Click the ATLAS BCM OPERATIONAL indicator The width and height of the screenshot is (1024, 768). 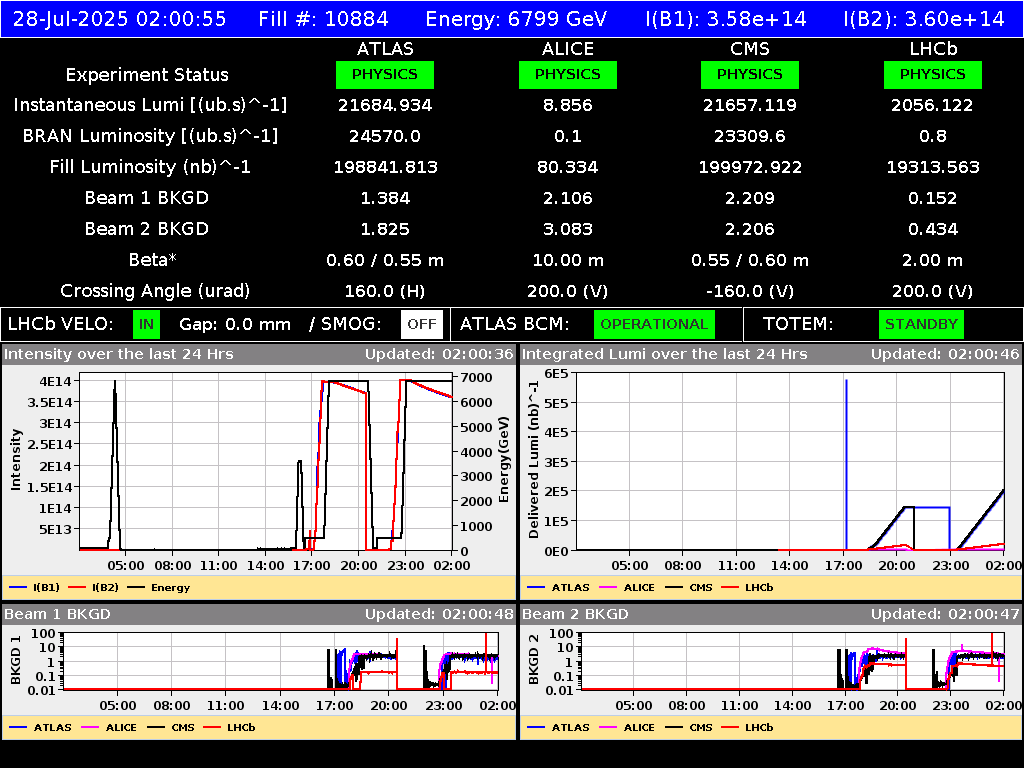pos(654,324)
